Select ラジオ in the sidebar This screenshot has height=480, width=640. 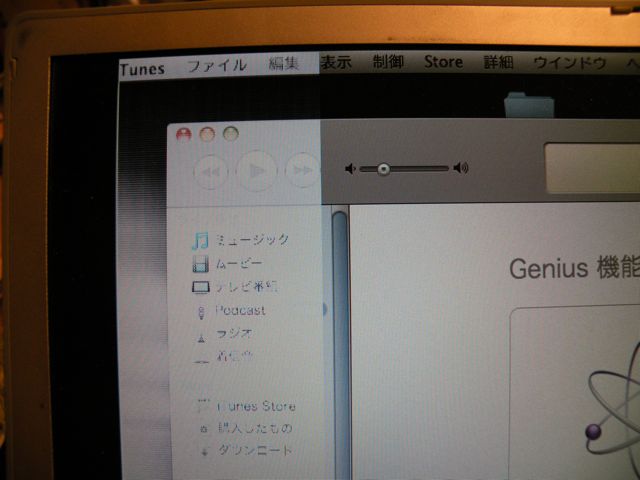pyautogui.click(x=234, y=334)
